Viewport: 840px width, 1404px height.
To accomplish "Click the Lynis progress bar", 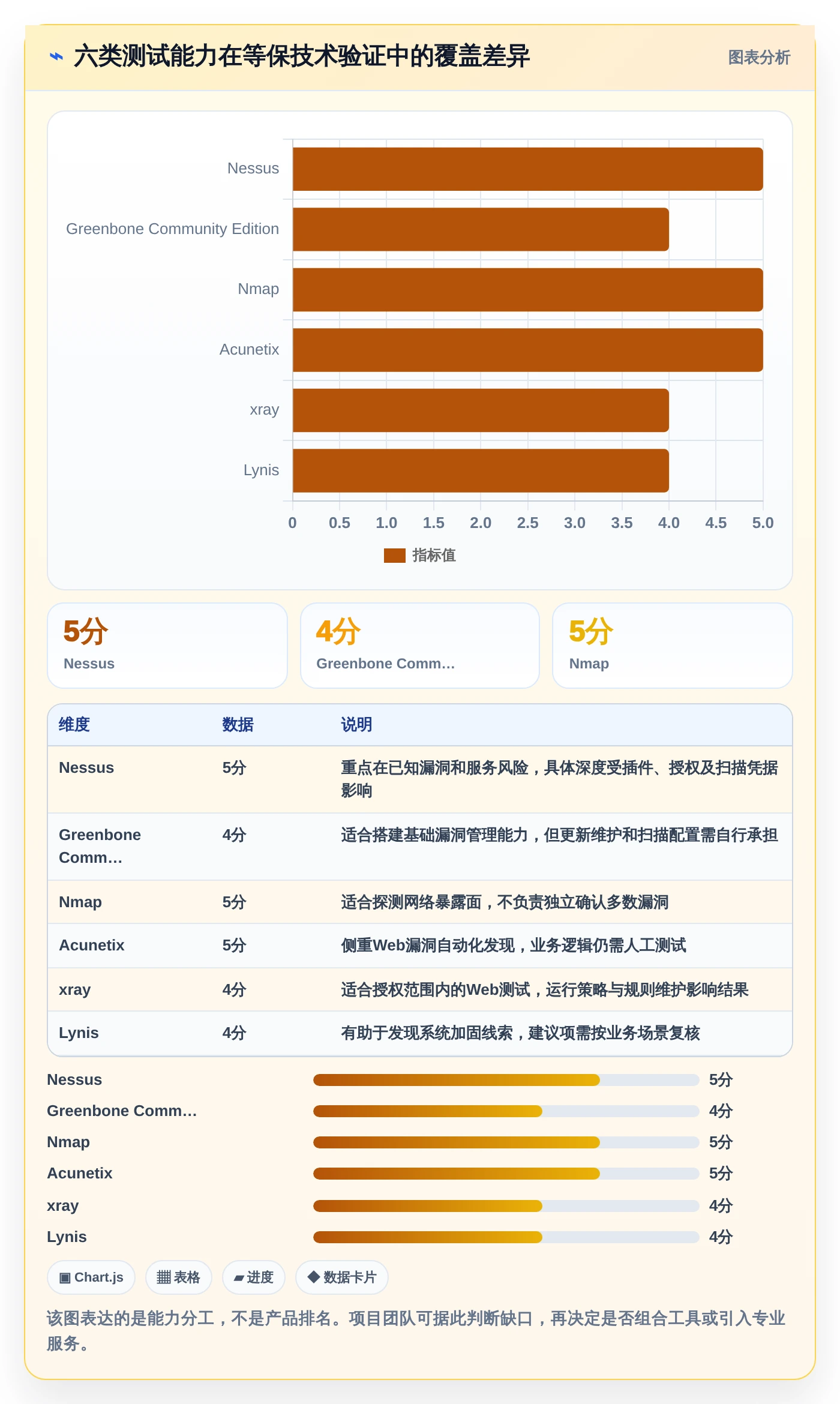I will point(506,1237).
